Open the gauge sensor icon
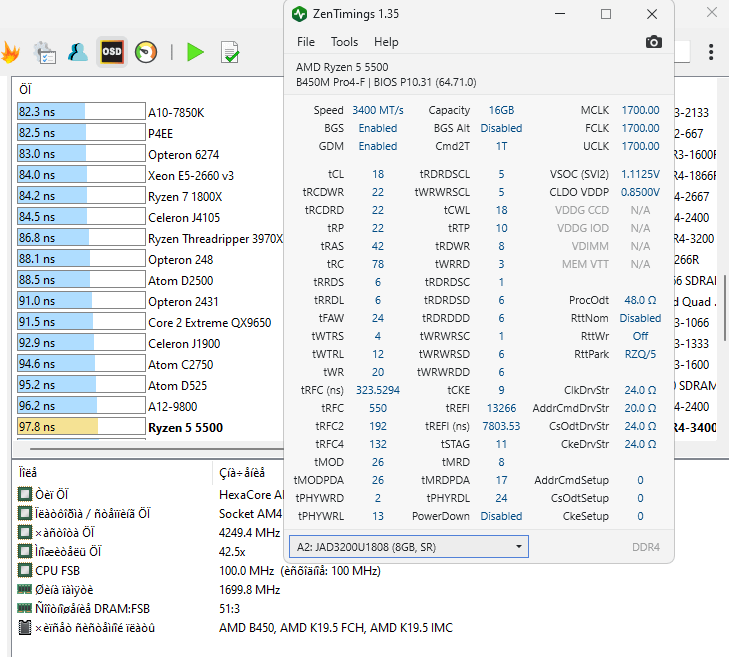The width and height of the screenshot is (729, 657). pos(146,52)
